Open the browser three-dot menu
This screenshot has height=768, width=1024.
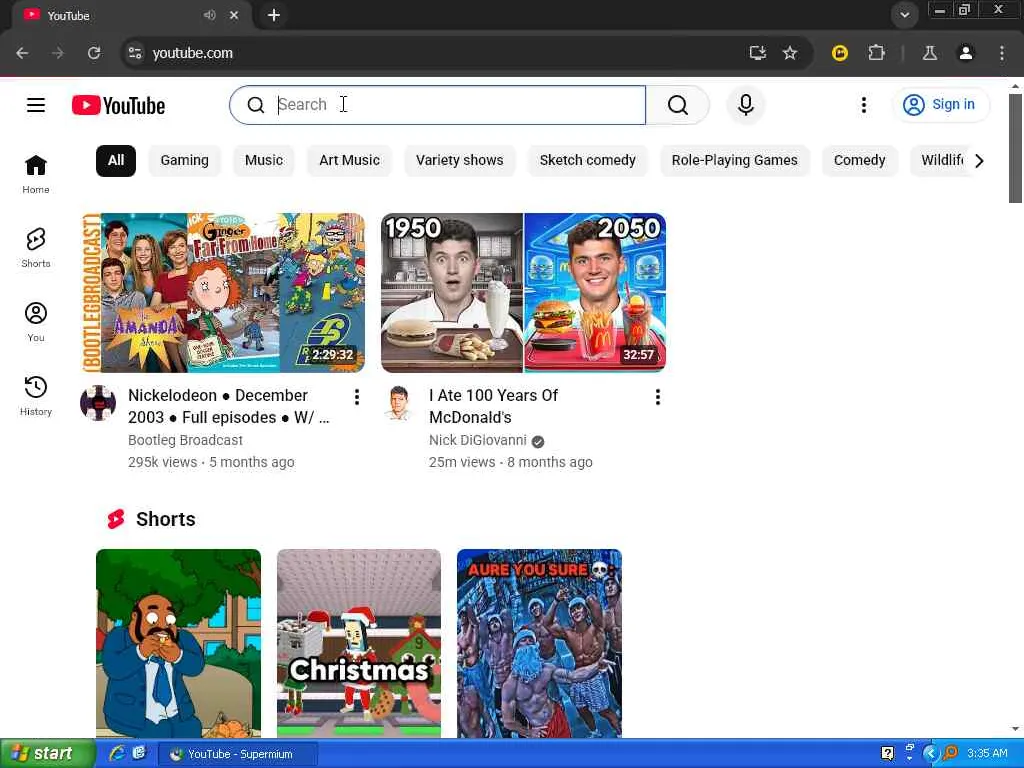[x=1002, y=53]
